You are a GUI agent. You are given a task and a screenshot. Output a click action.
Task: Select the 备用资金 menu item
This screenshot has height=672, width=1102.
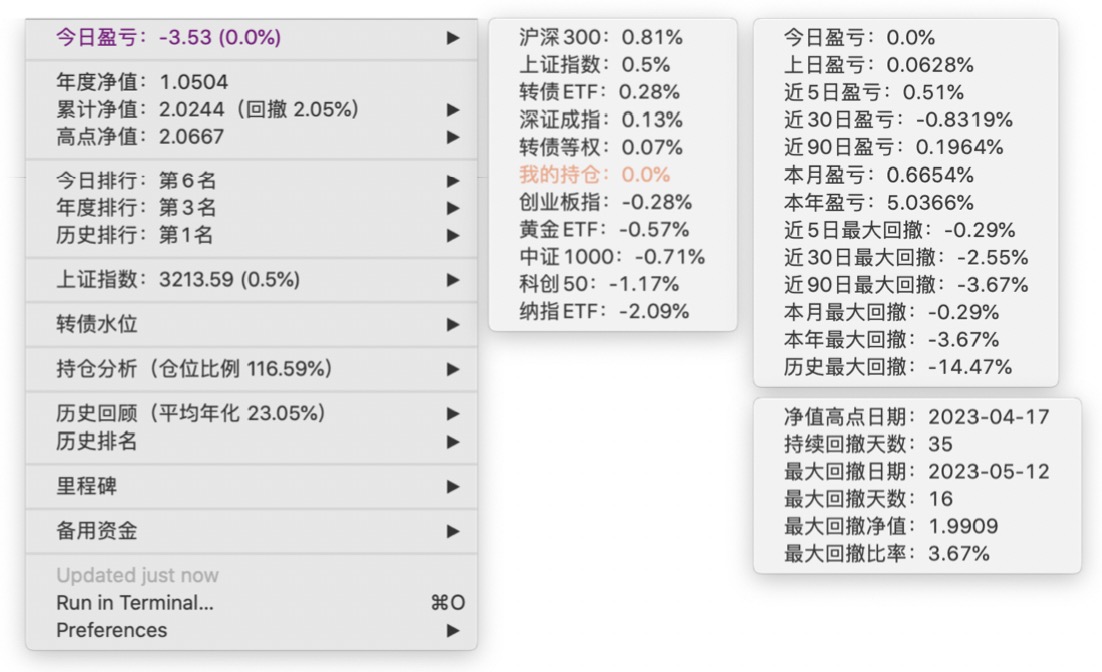pyautogui.click(x=97, y=531)
